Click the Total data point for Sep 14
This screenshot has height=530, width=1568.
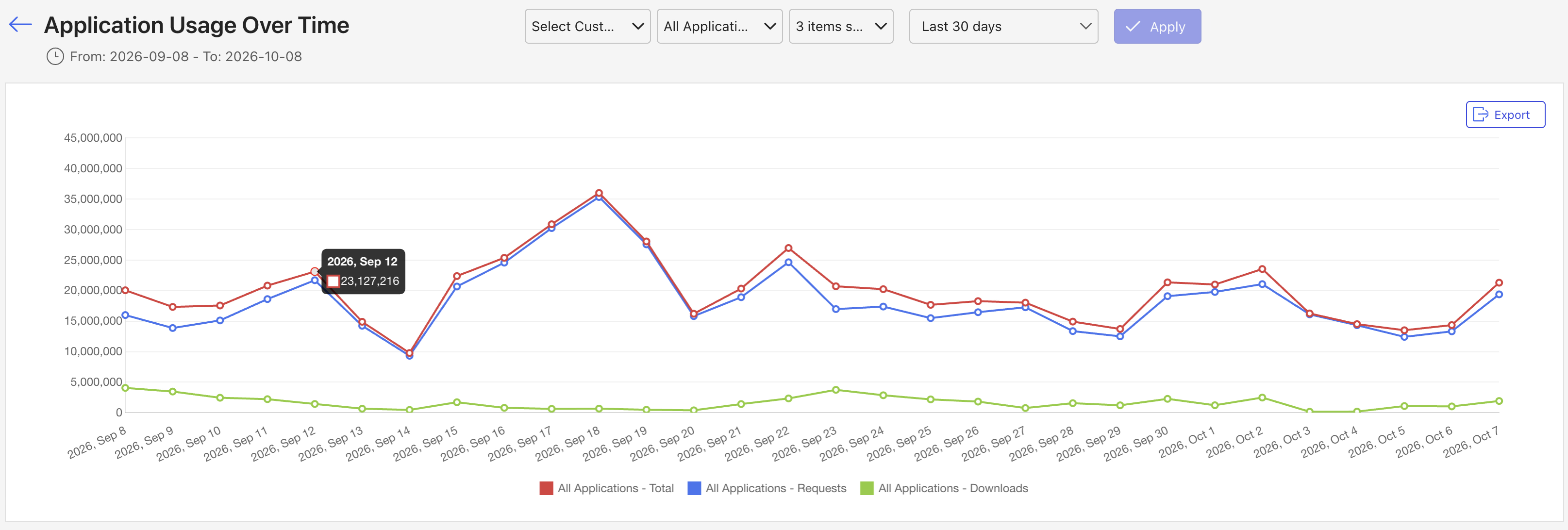[x=409, y=352]
